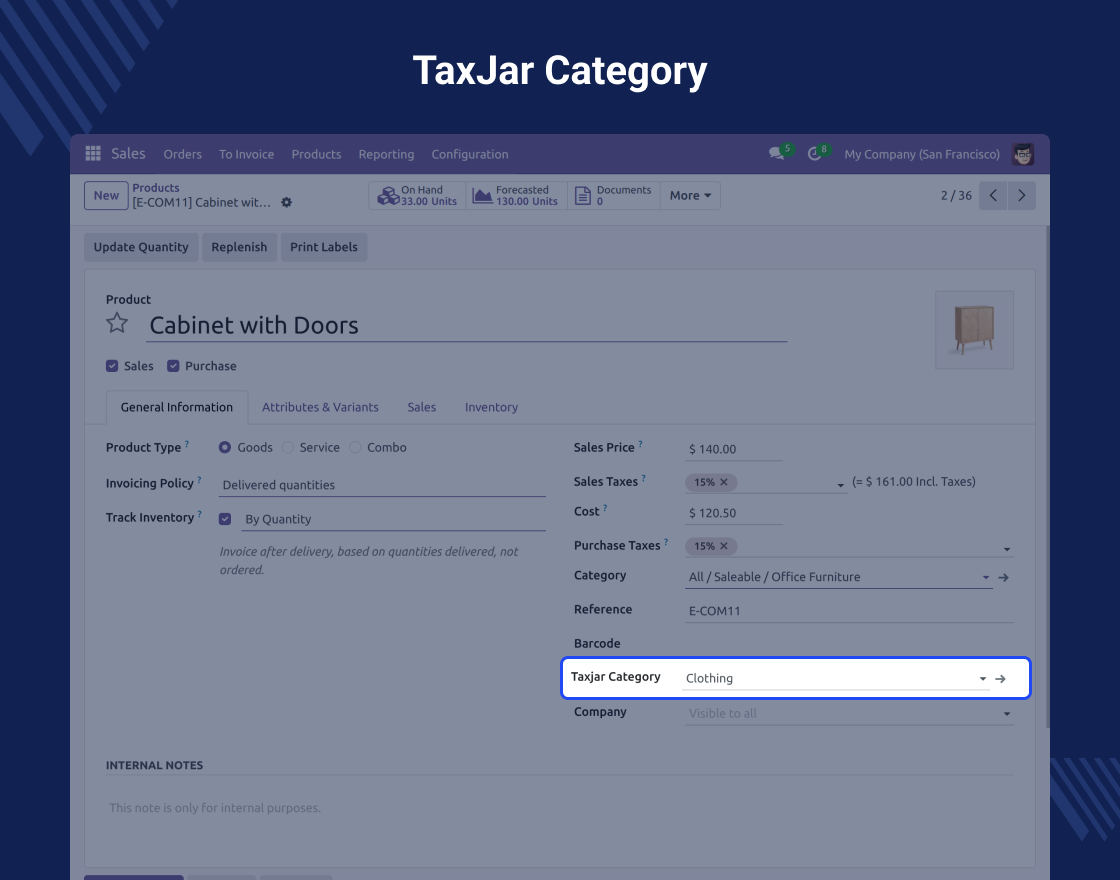This screenshot has height=880, width=1120.
Task: Open the Reporting menu
Action: coord(386,154)
